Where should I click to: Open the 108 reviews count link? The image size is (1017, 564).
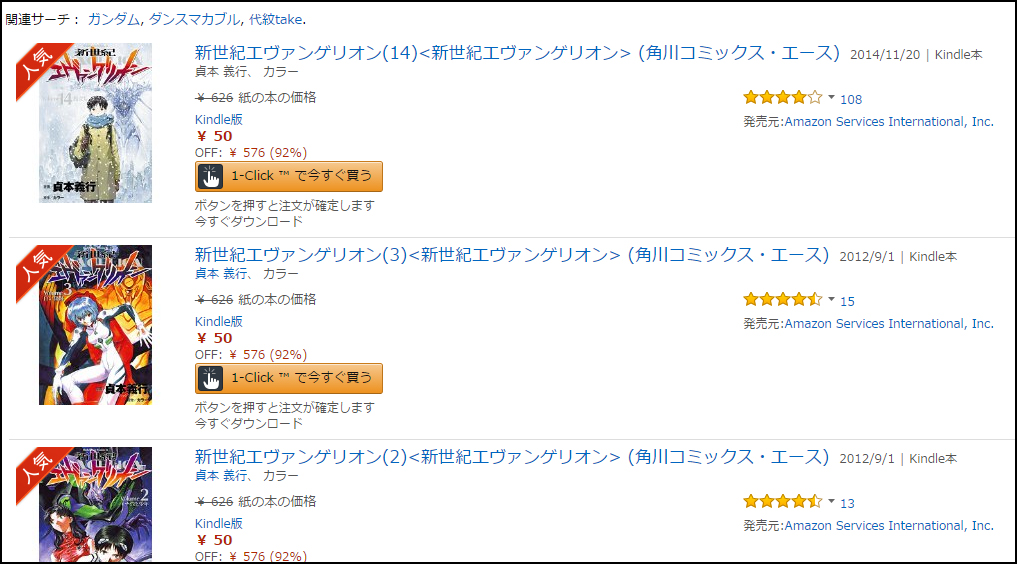pyautogui.click(x=851, y=99)
